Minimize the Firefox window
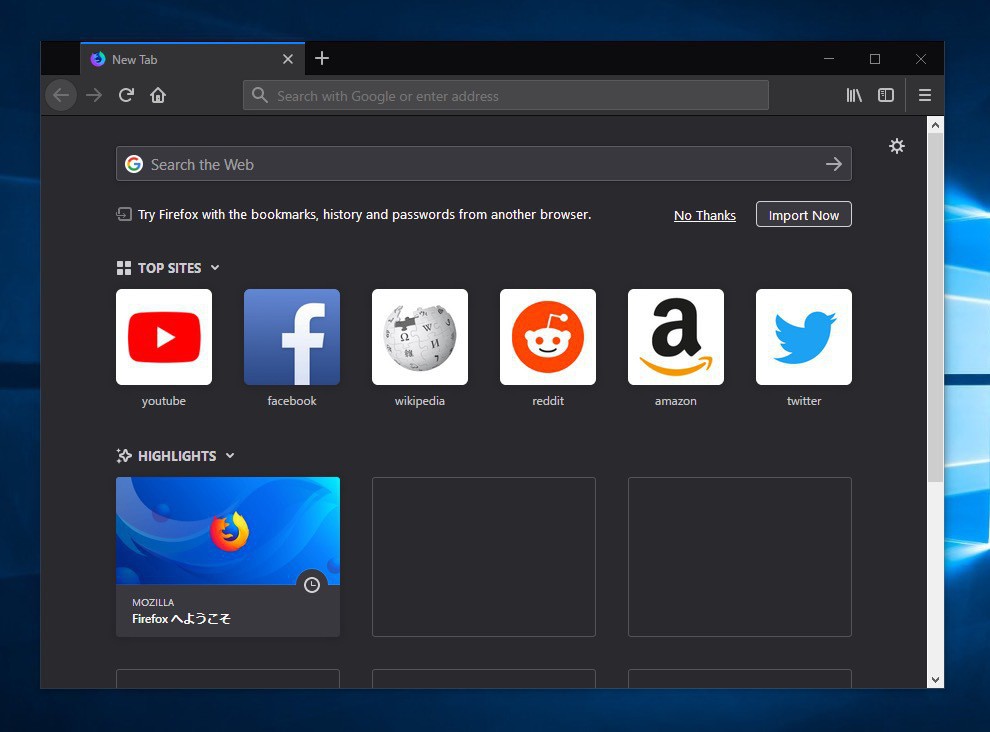Screen dimensions: 990x732 pos(829,59)
